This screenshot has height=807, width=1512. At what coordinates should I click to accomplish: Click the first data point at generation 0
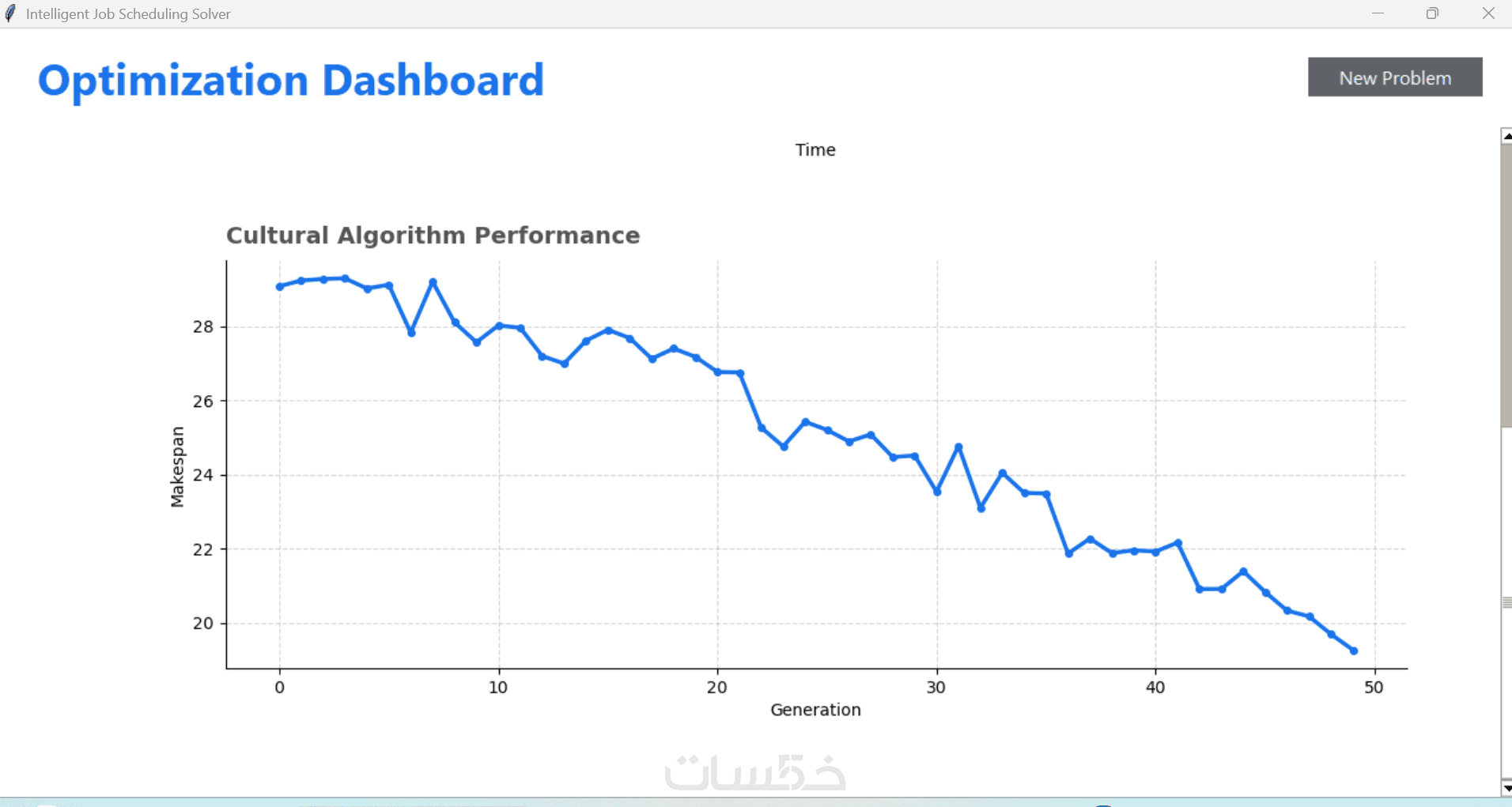[x=280, y=287]
